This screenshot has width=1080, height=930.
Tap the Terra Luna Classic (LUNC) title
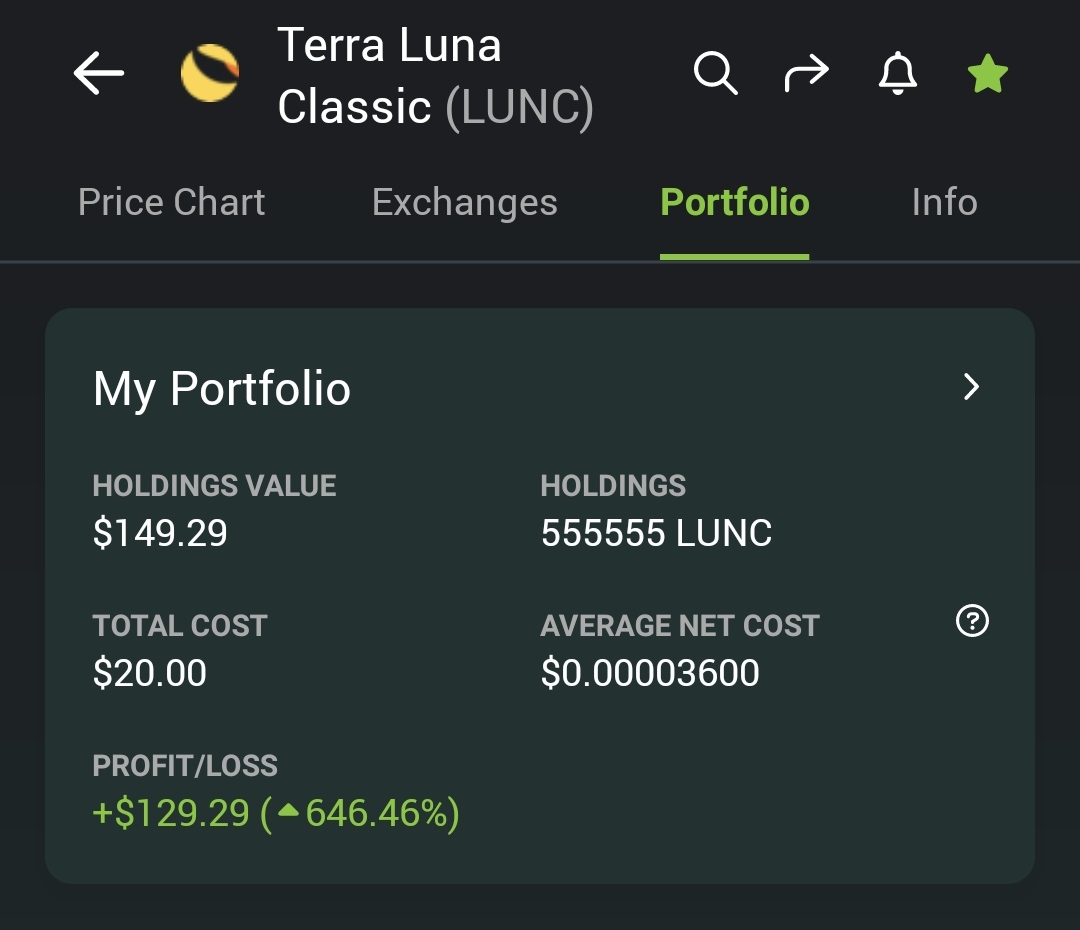[x=435, y=76]
